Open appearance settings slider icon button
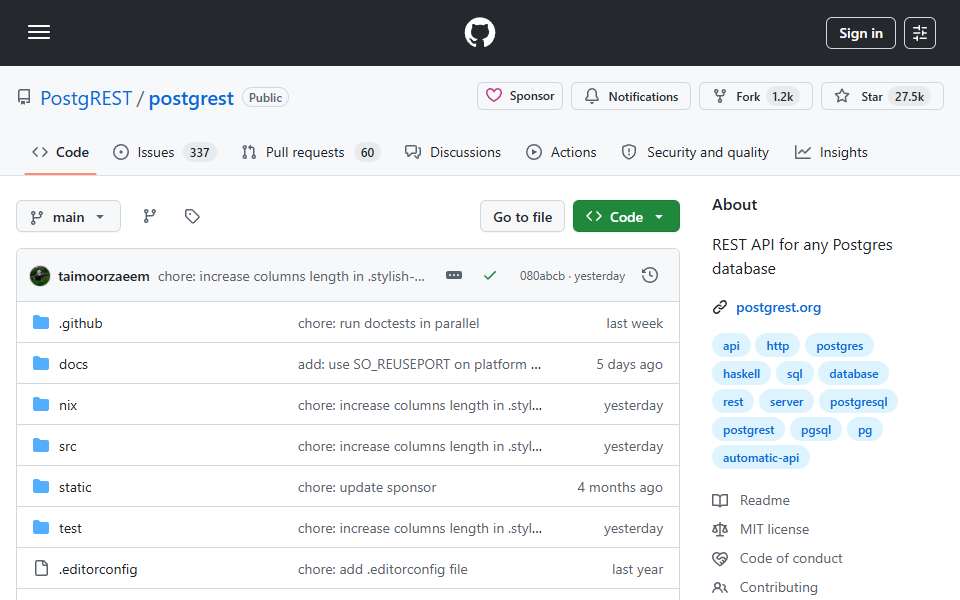This screenshot has height=600, width=960. (x=920, y=33)
